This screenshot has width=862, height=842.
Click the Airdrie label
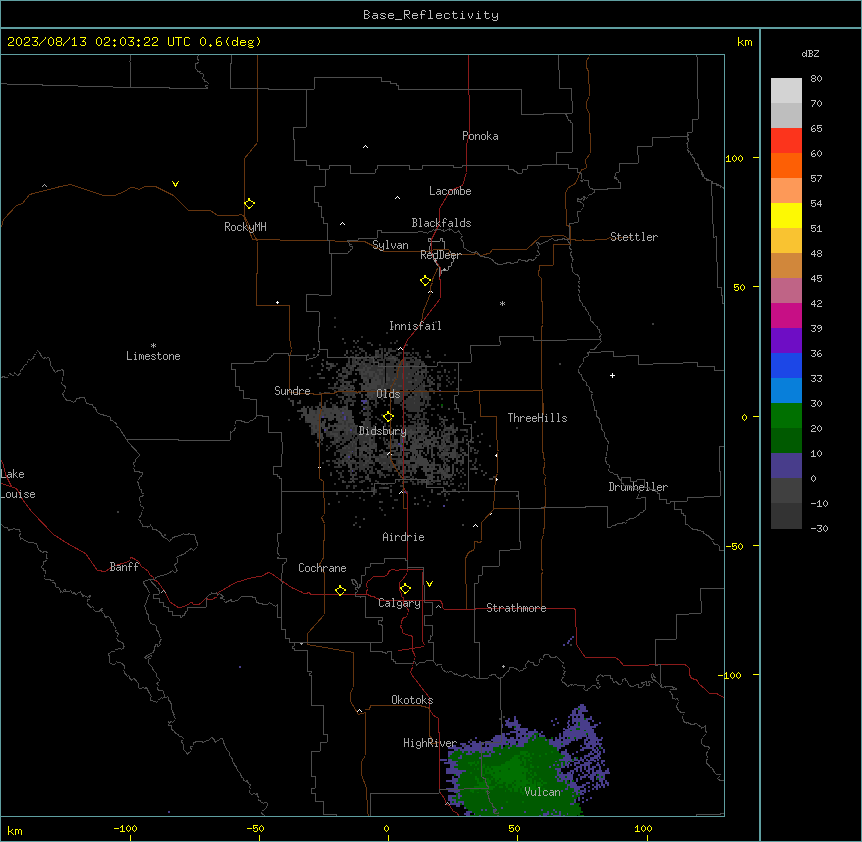click(x=404, y=537)
